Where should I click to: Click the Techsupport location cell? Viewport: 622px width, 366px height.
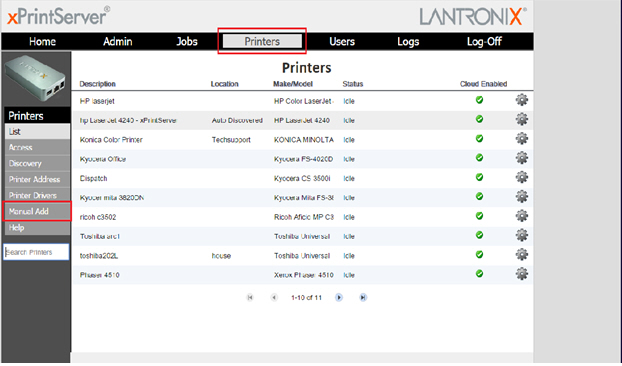[231, 140]
